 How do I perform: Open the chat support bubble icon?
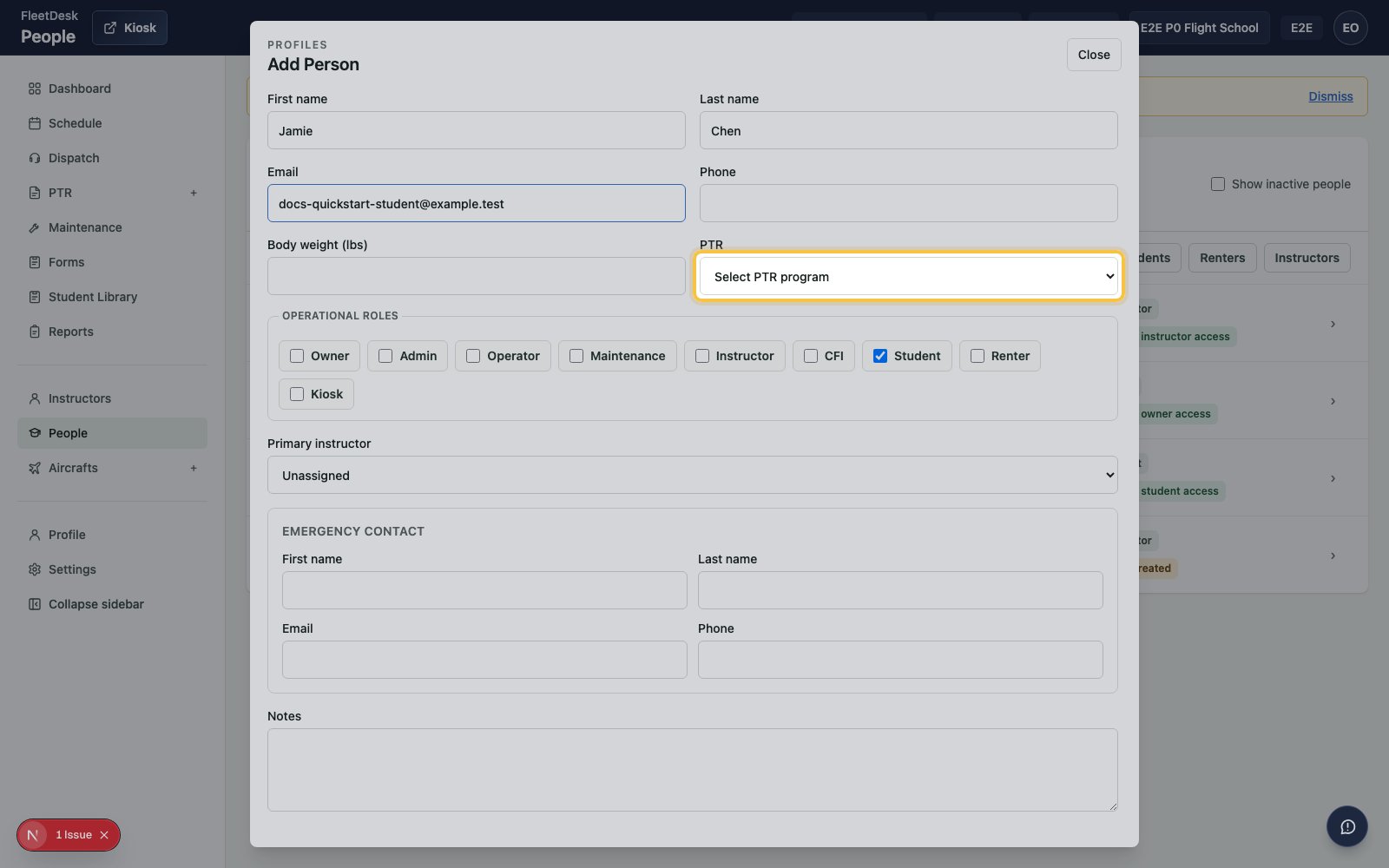pyautogui.click(x=1347, y=827)
